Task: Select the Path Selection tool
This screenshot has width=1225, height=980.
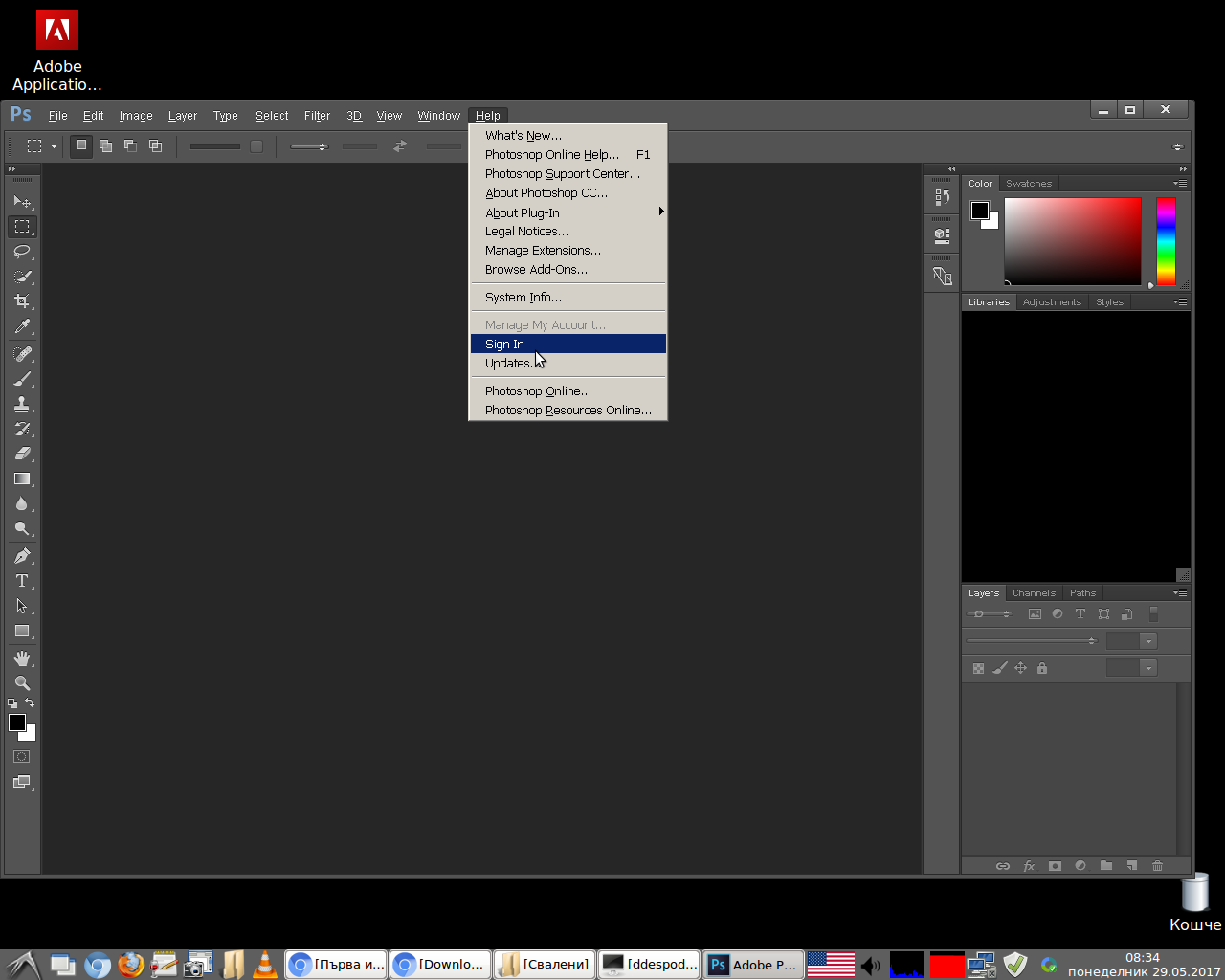Action: (22, 606)
